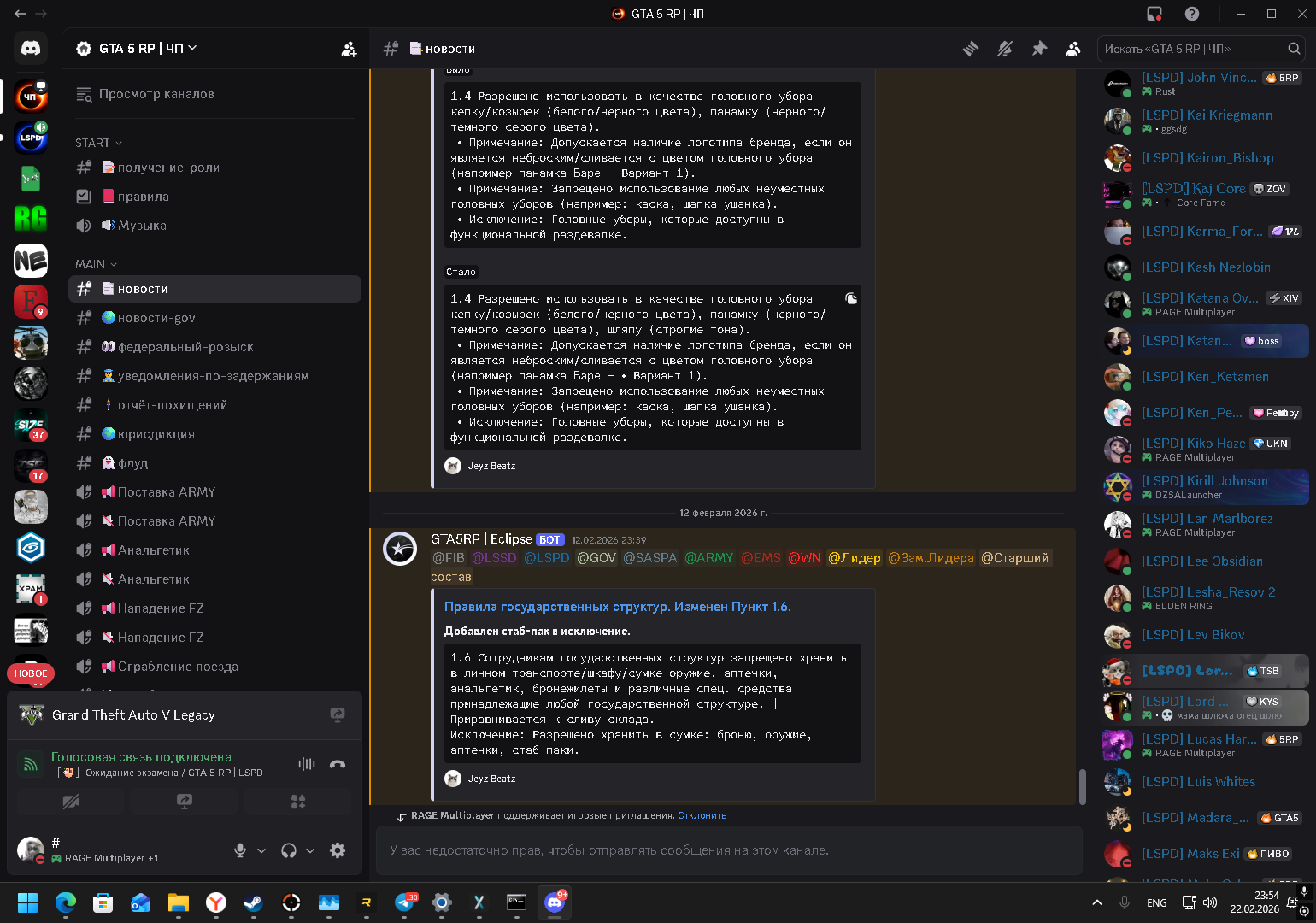Viewport: 1316px width, 923px height.
Task: Open member Lev Bikov's profile
Action: [1205, 635]
